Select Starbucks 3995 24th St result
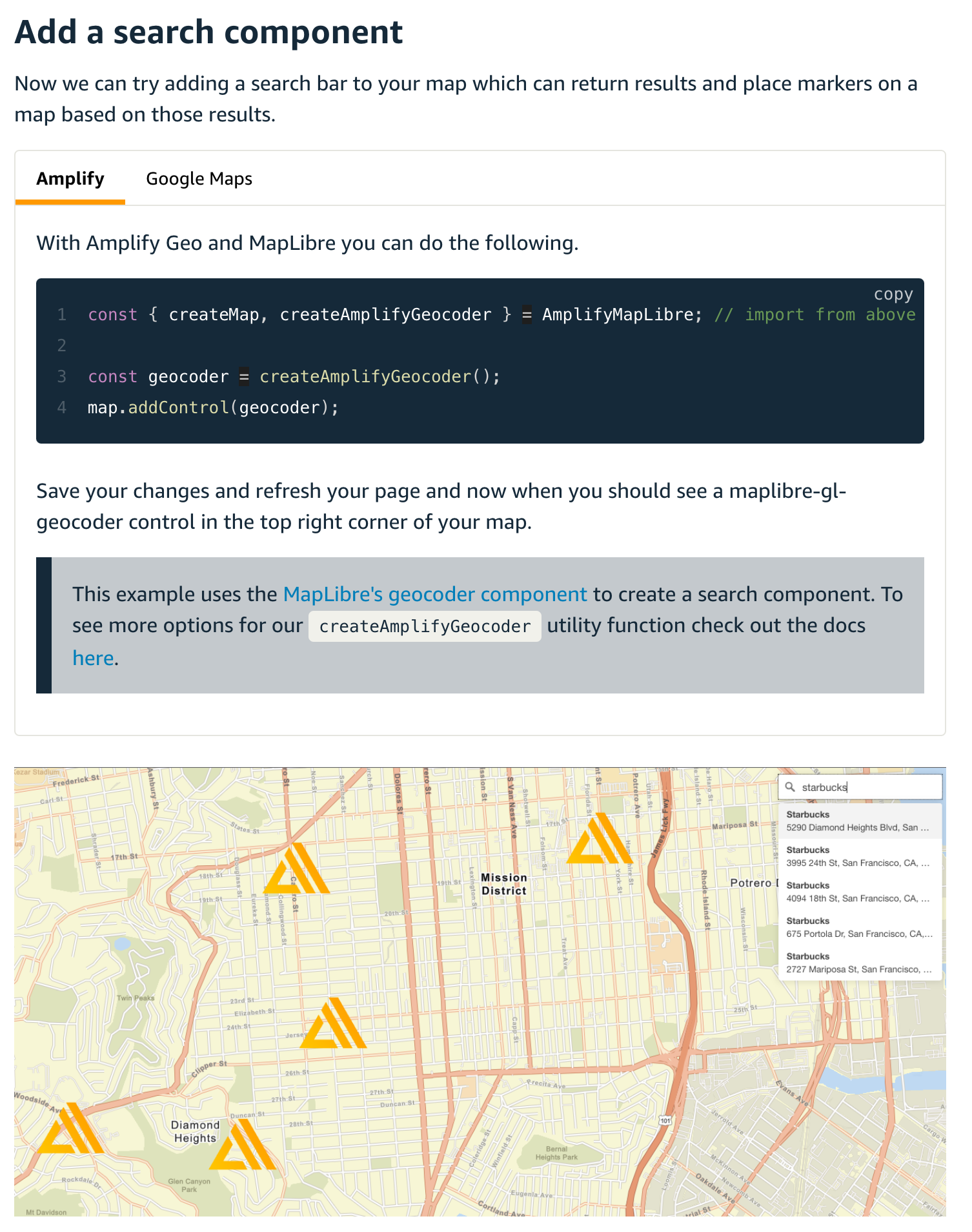 (860, 856)
